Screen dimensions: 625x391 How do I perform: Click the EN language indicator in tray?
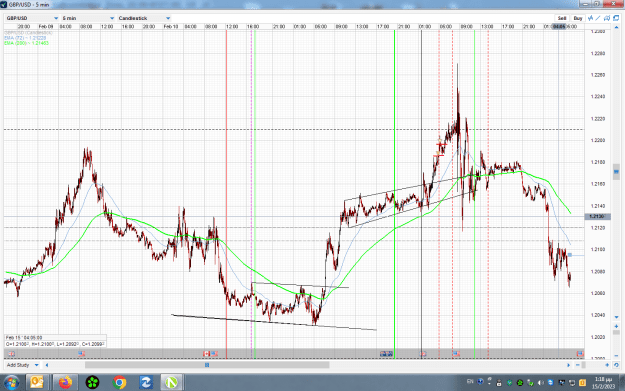tap(470, 381)
